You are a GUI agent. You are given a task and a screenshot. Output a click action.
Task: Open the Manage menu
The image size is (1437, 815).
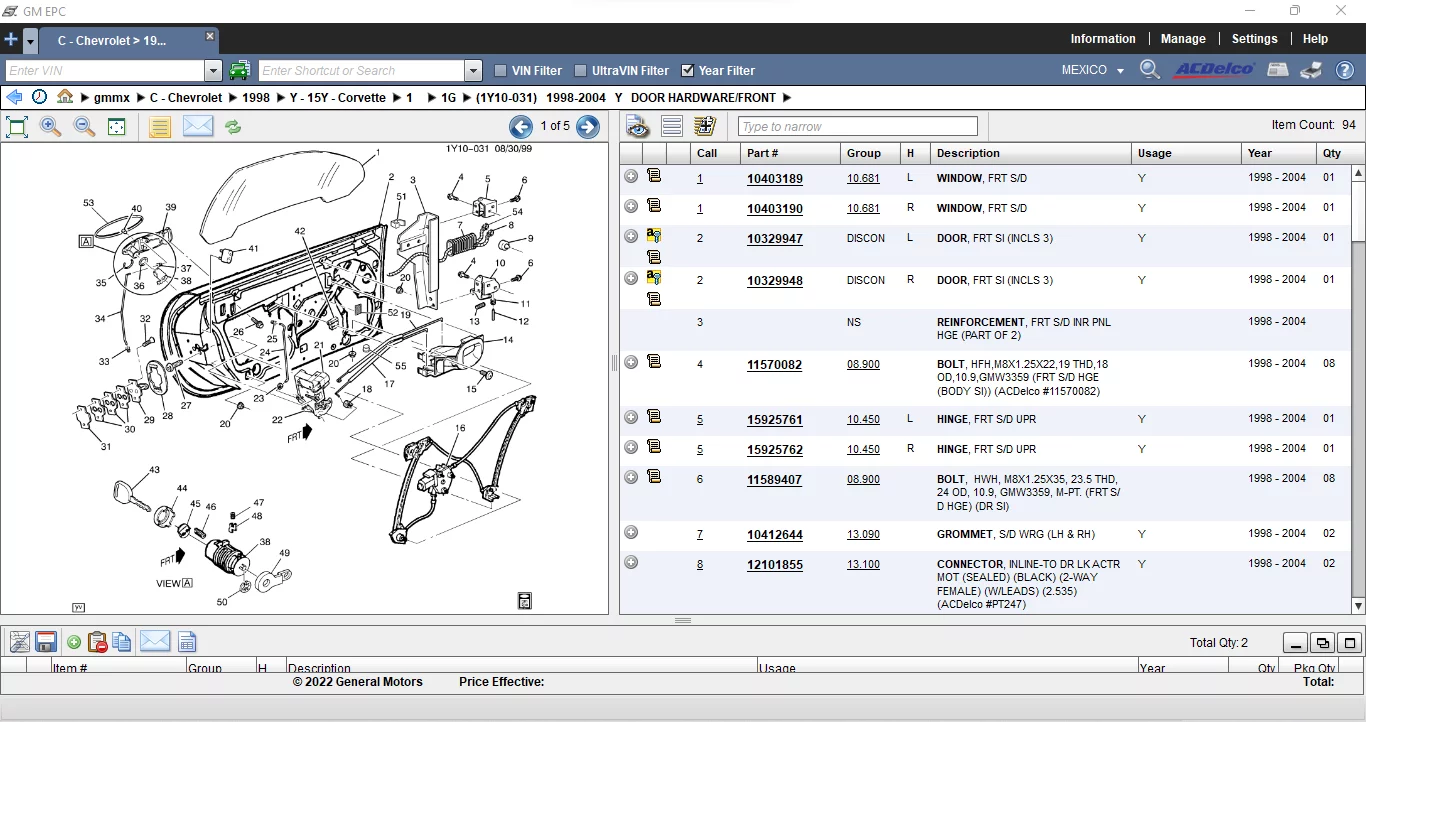(1183, 39)
